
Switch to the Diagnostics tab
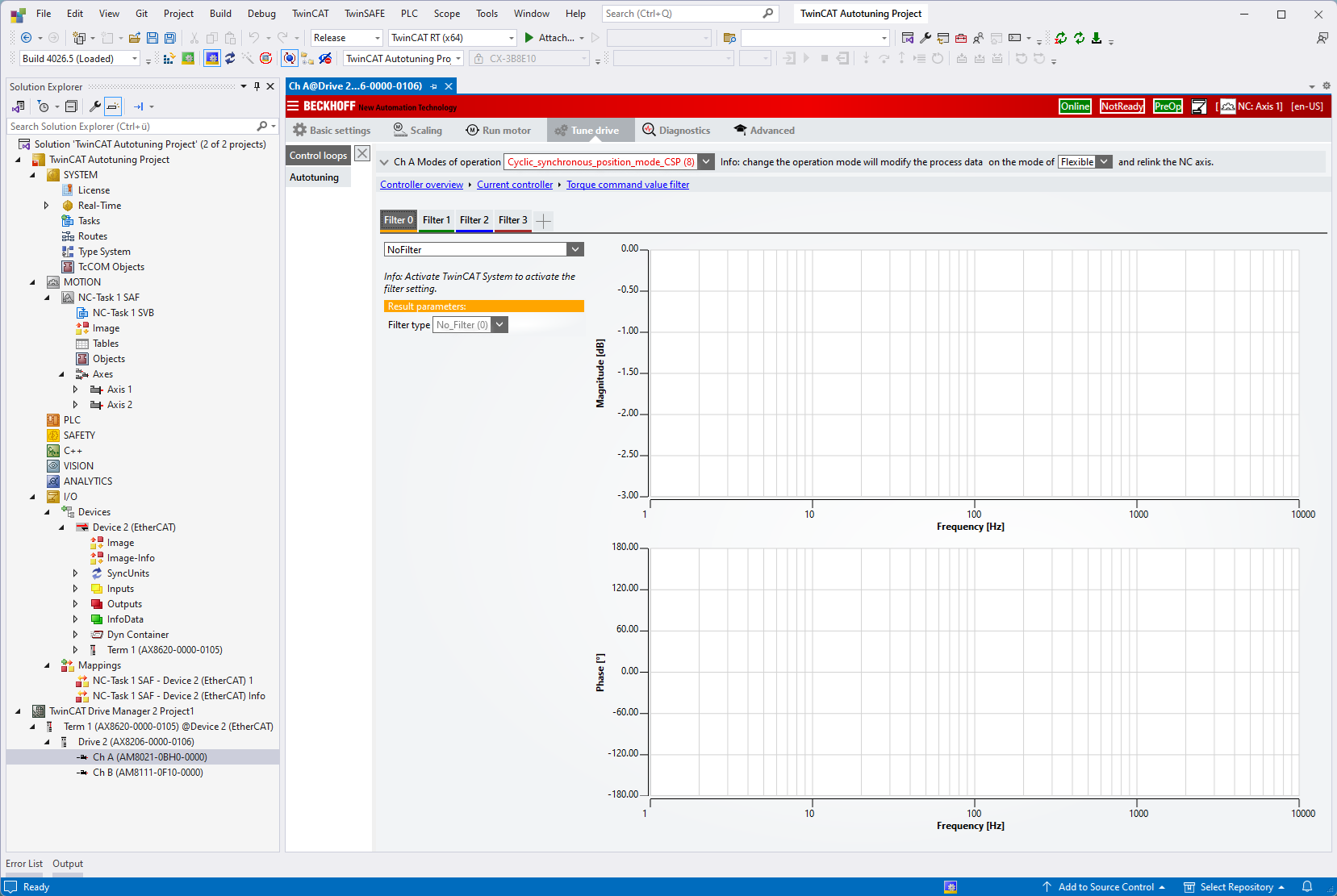coord(676,130)
